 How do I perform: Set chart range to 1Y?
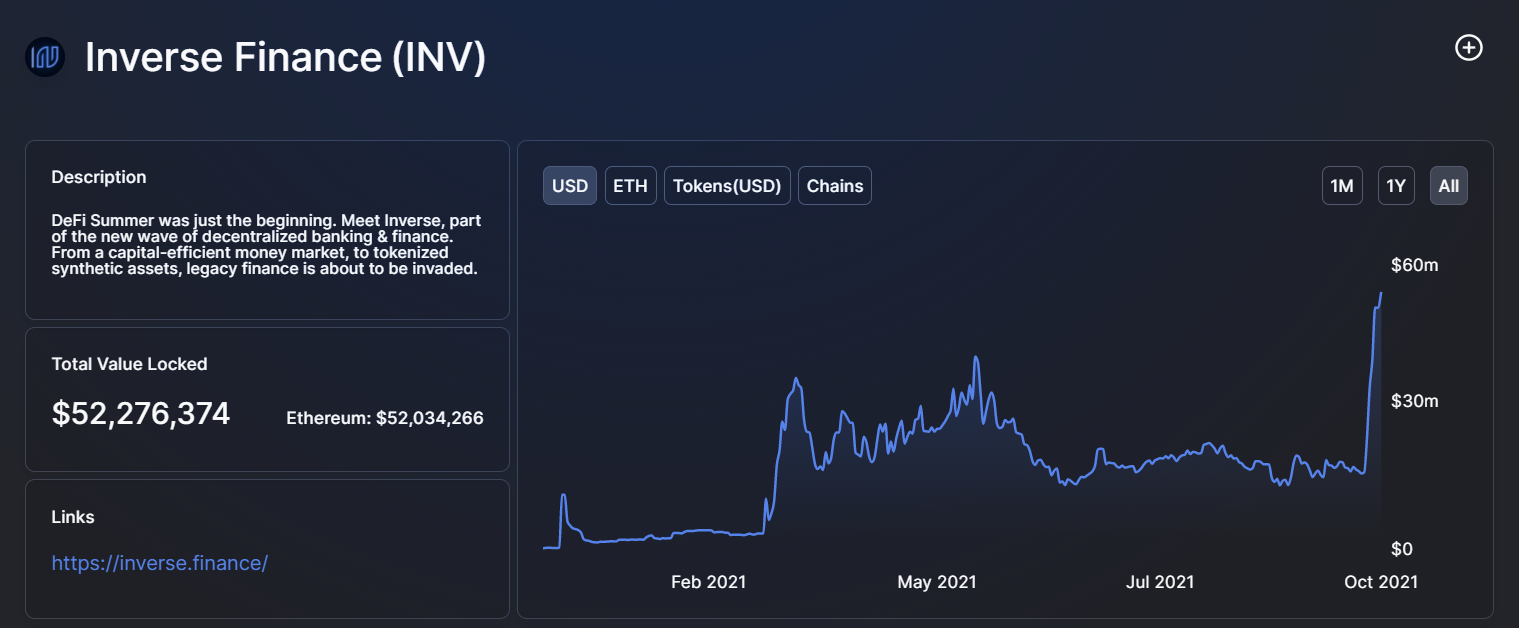[1396, 186]
